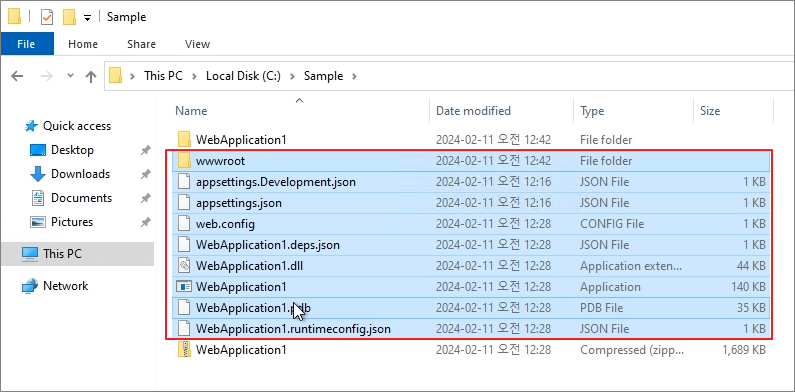Click the 1,689 KB size cell
The height and width of the screenshot is (392, 795).
[x=744, y=350]
